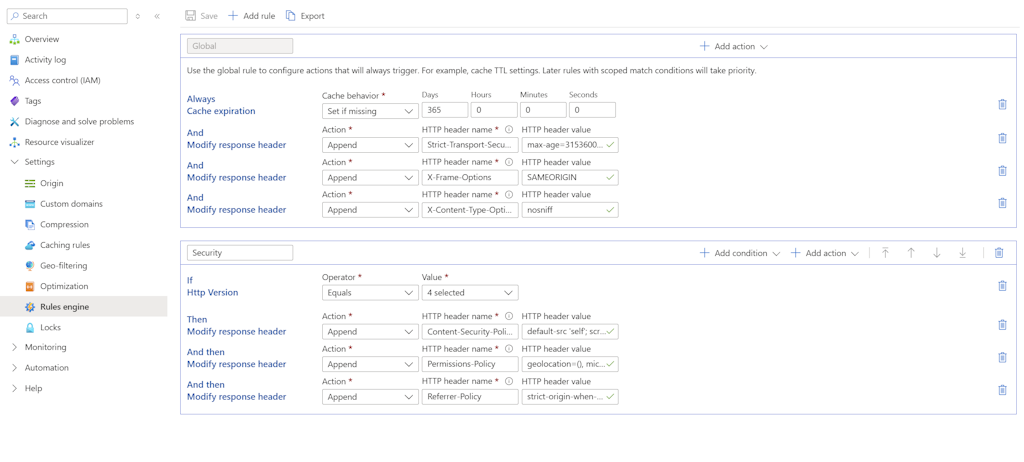The width and height of the screenshot is (1024, 462).
Task: Click the Save toolbar icon
Action: coord(191,16)
